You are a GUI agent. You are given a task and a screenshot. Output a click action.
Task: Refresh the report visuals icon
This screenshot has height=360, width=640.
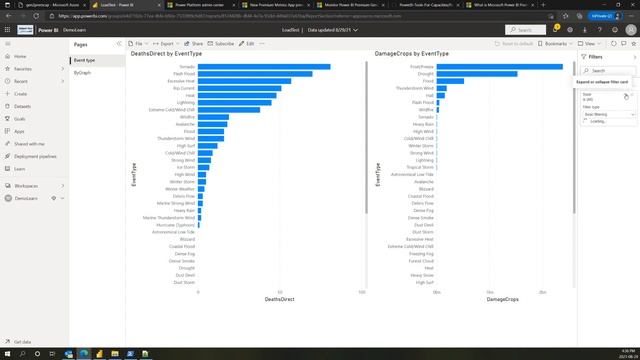click(613, 44)
